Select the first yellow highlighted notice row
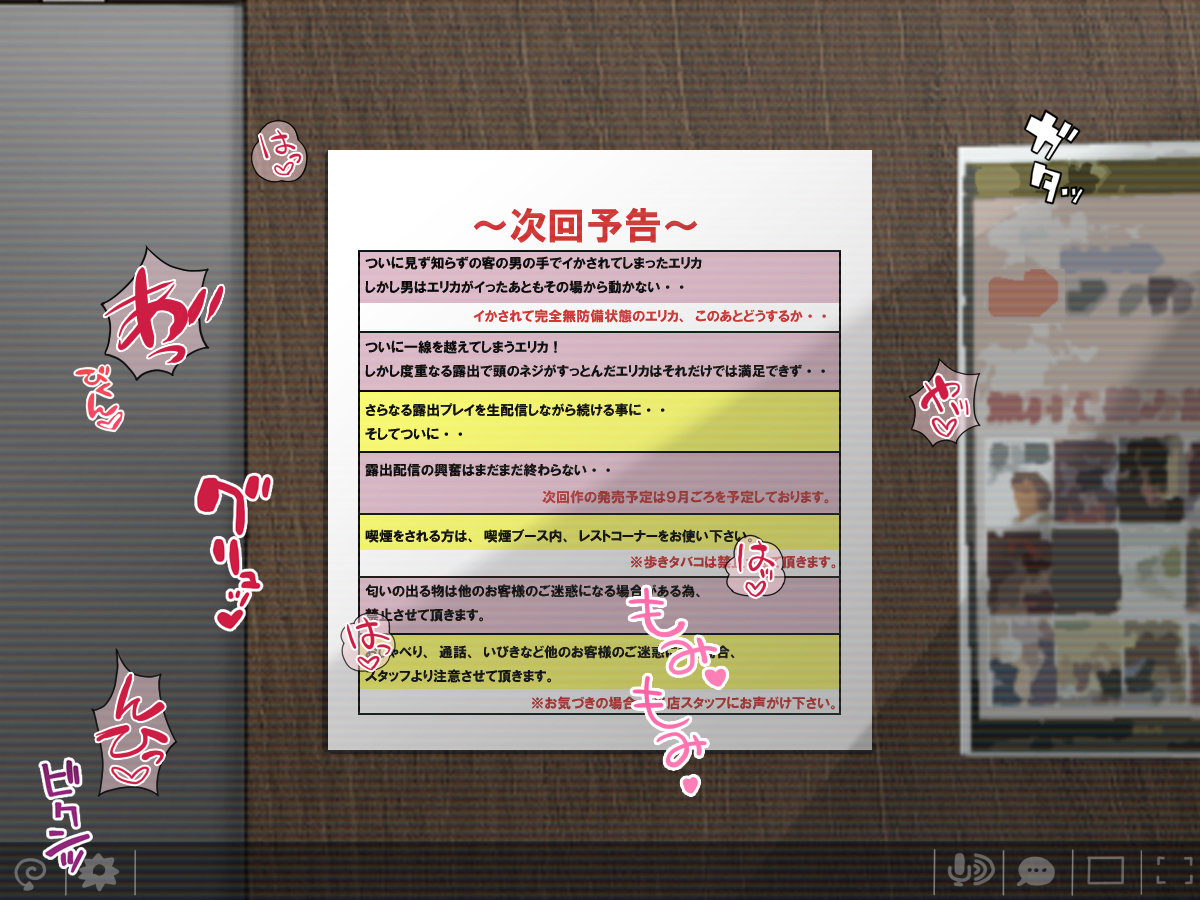 [598, 422]
